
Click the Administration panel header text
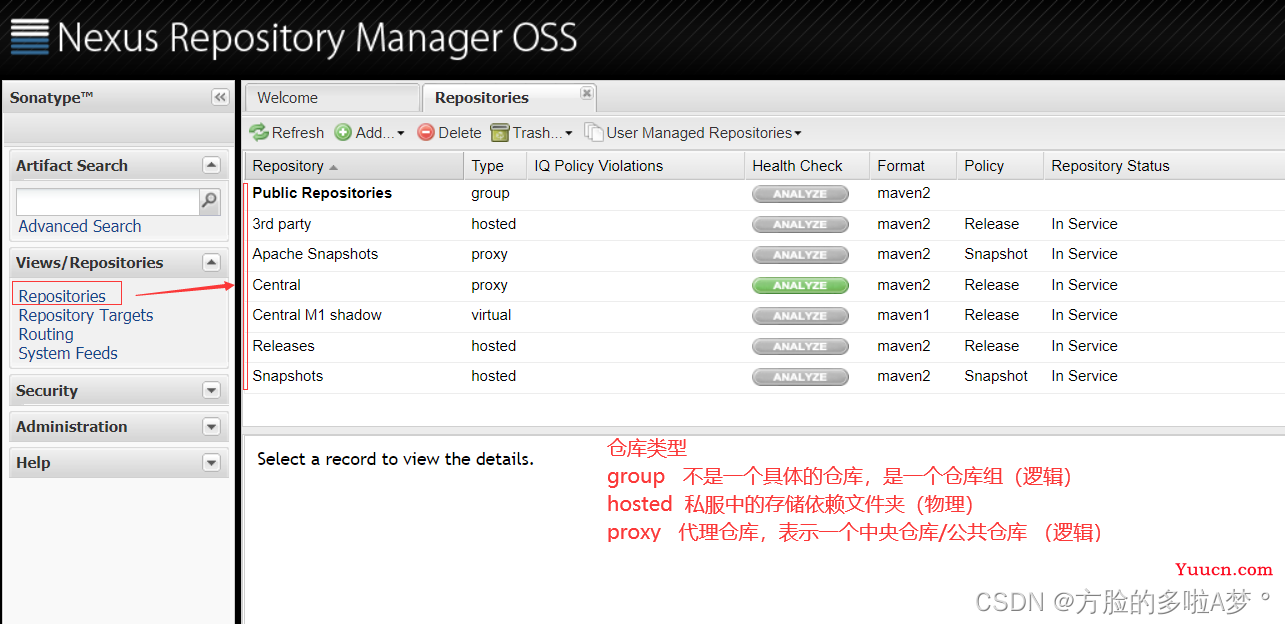tap(72, 426)
